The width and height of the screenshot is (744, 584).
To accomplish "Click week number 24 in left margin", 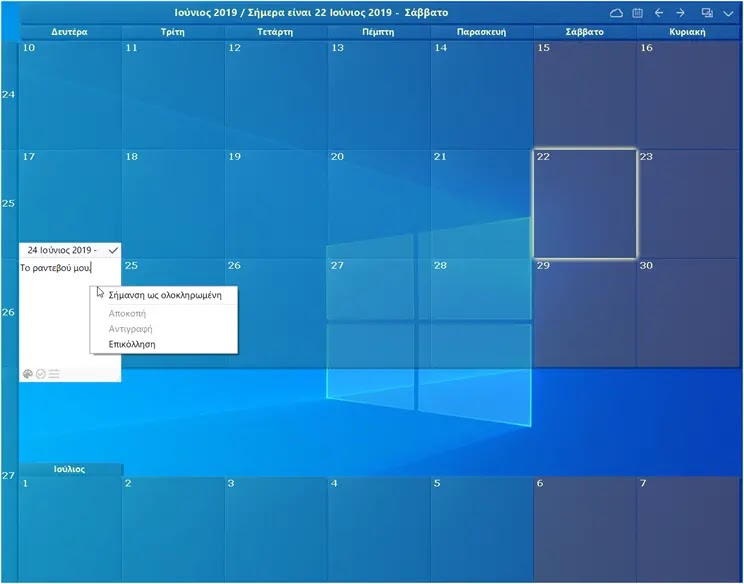I will point(9,94).
